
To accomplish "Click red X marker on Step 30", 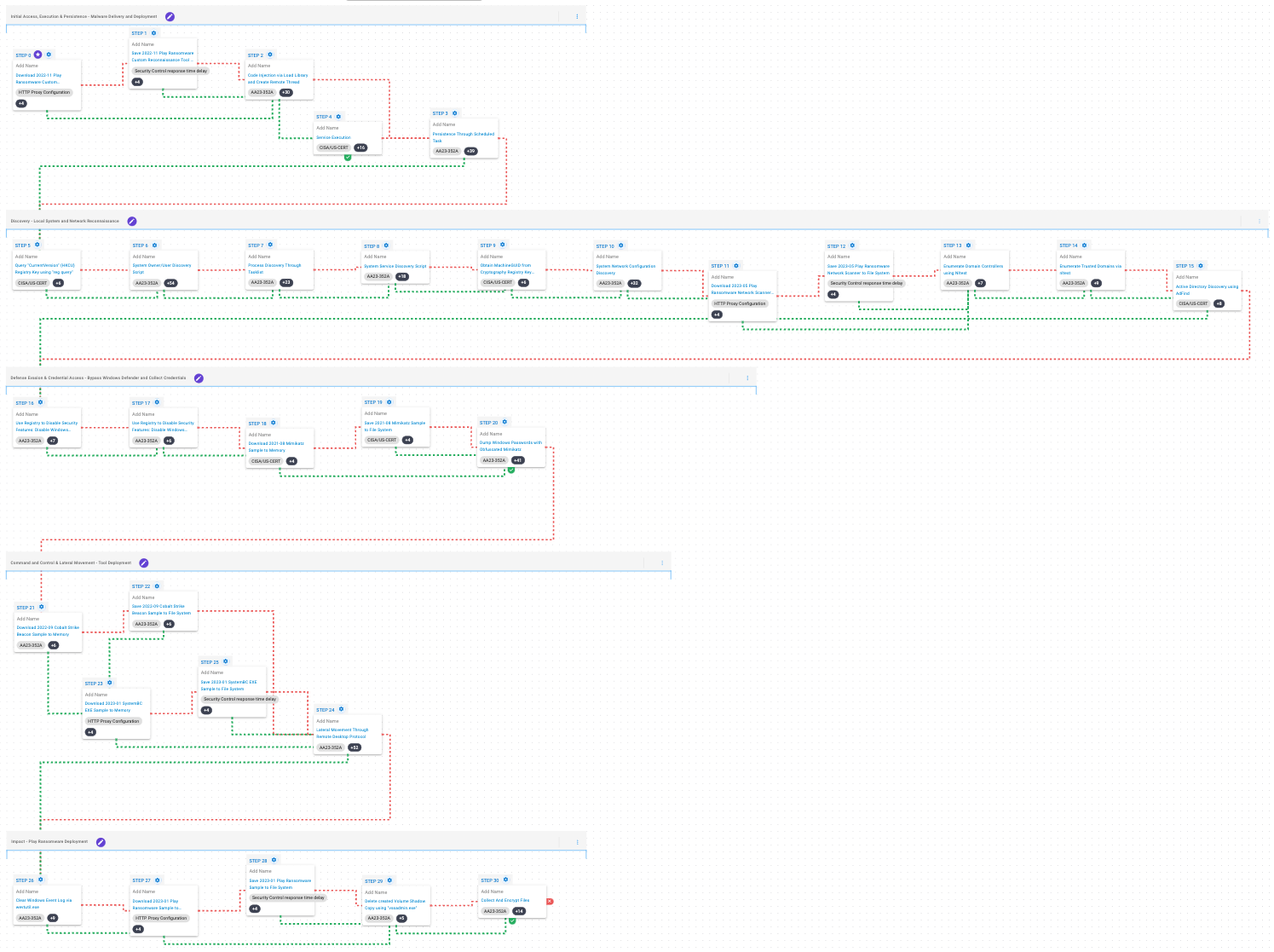I will pyautogui.click(x=550, y=901).
